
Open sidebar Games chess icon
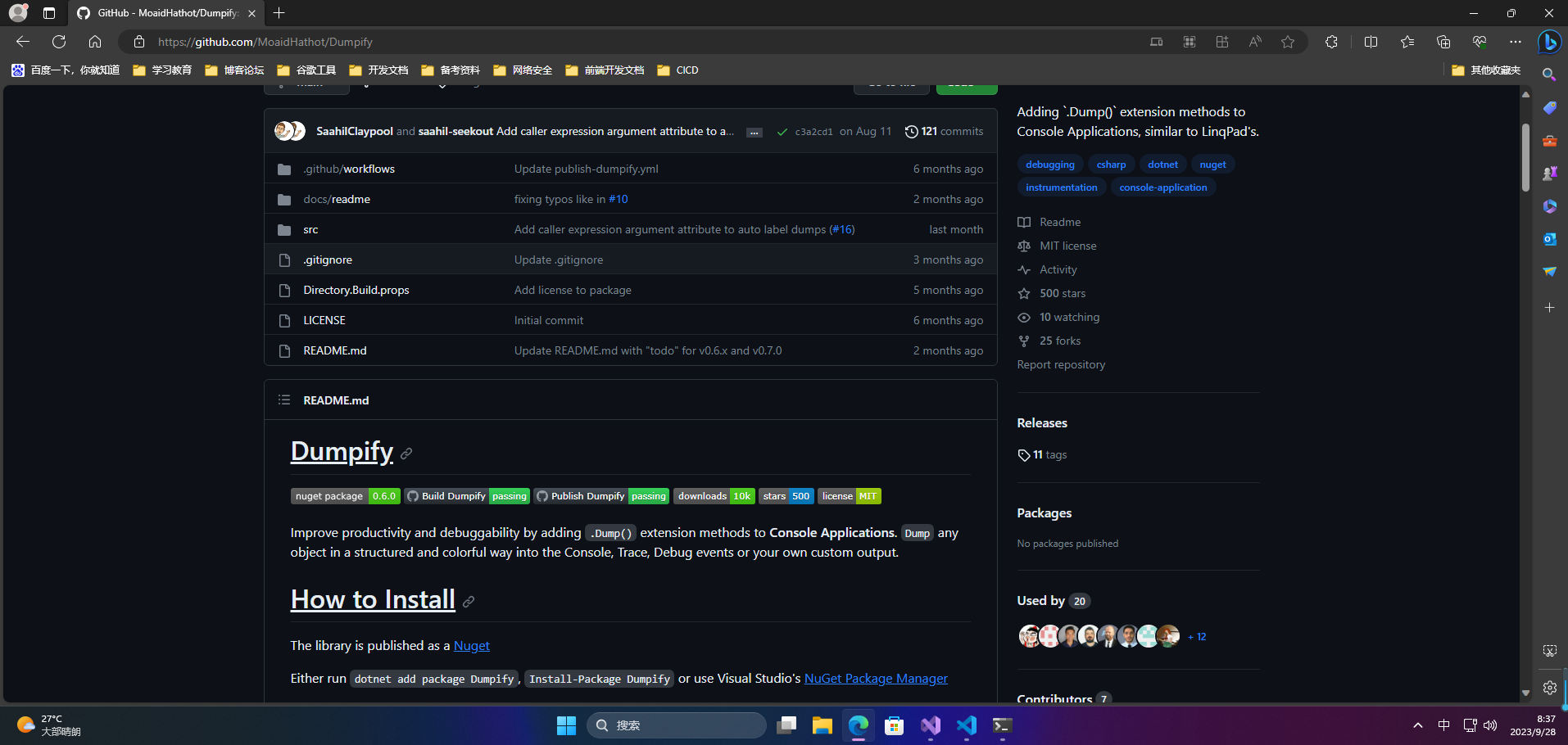[x=1549, y=174]
